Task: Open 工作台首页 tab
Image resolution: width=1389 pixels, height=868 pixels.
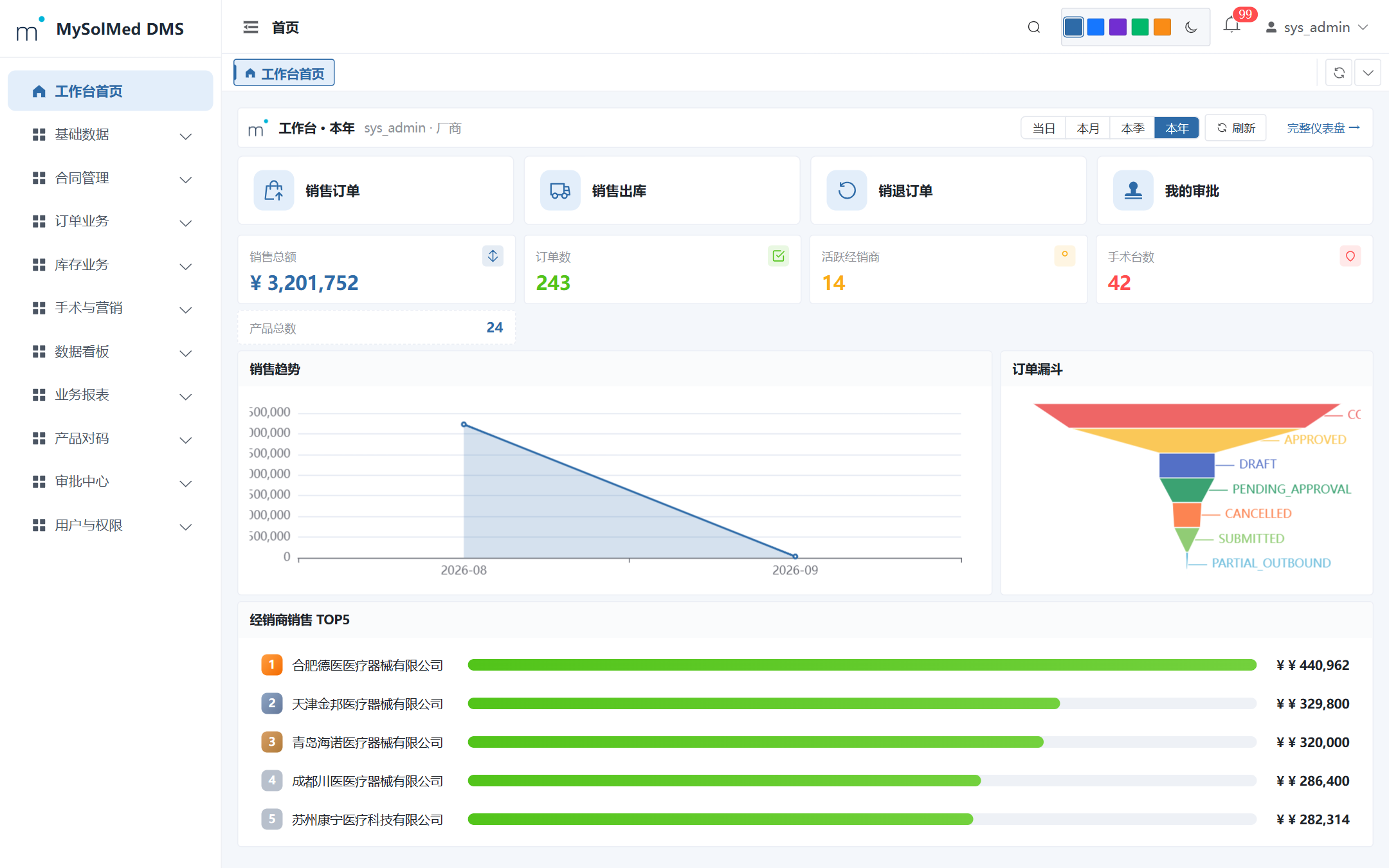Action: (x=284, y=73)
